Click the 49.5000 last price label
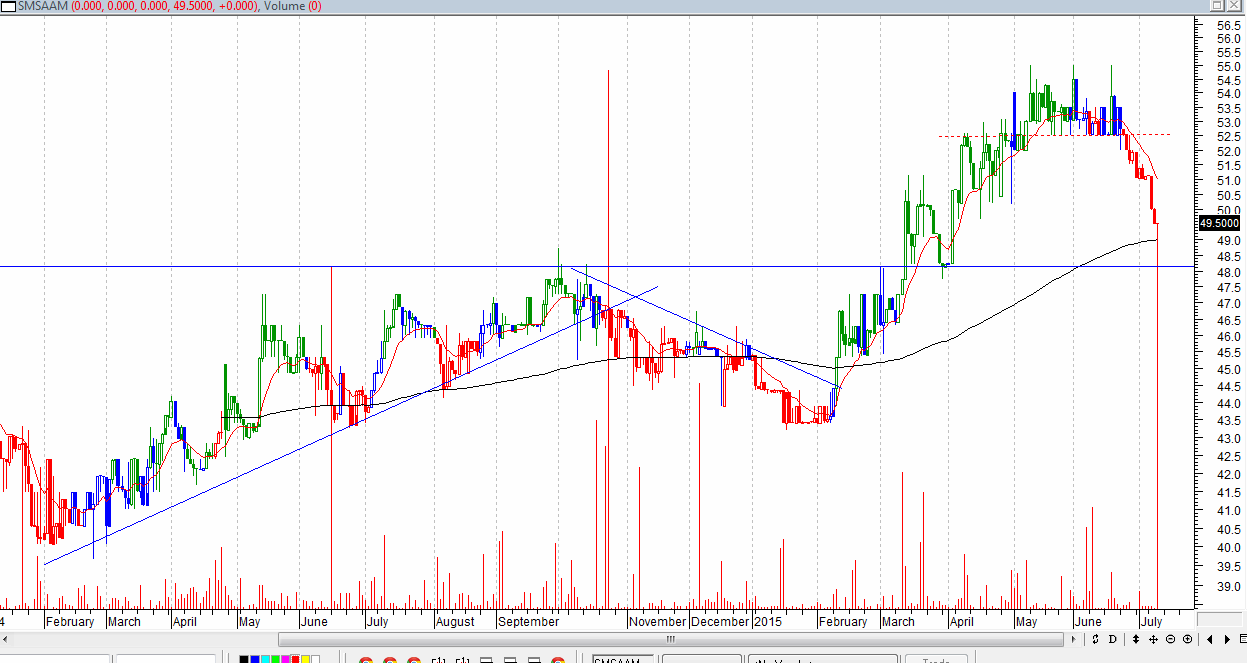This screenshot has height=663, width=1250. click(1219, 223)
